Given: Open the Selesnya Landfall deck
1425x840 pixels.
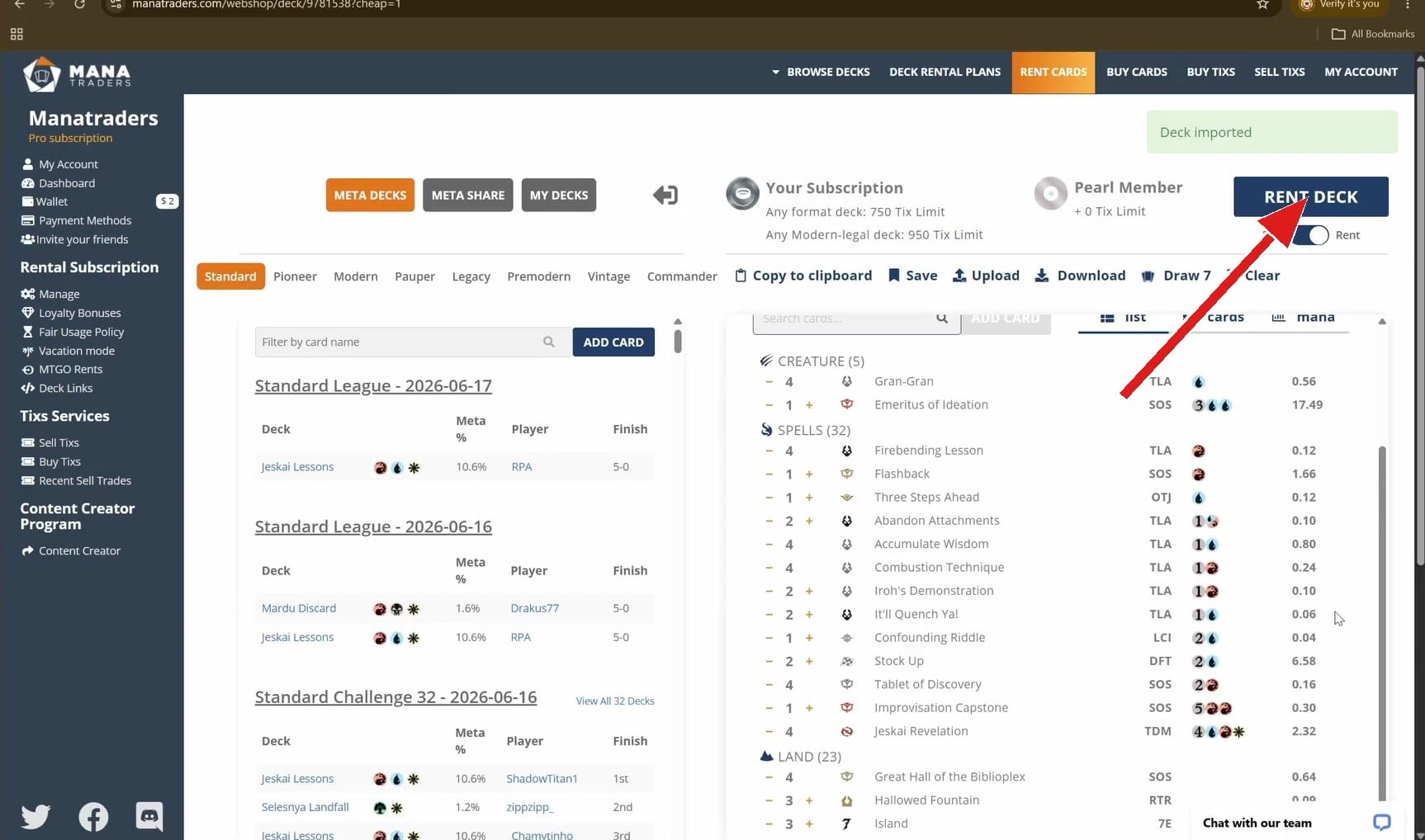Looking at the screenshot, I should [305, 807].
